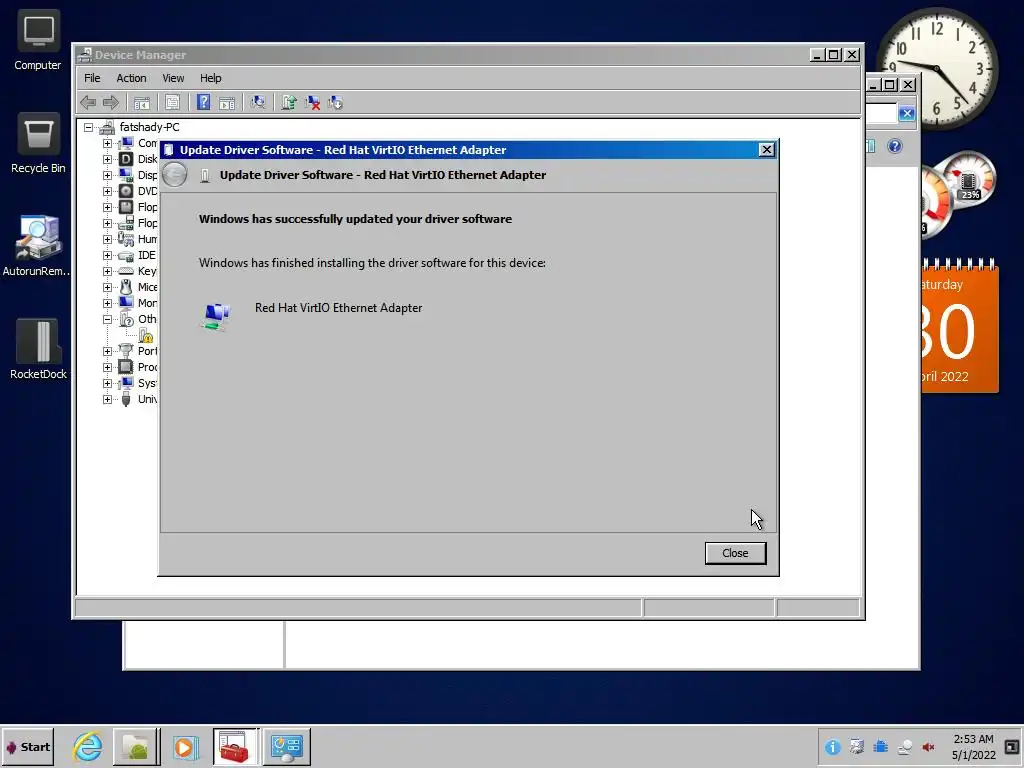Close the Update Driver Software dialog with X
The height and width of the screenshot is (768, 1024).
click(x=767, y=150)
